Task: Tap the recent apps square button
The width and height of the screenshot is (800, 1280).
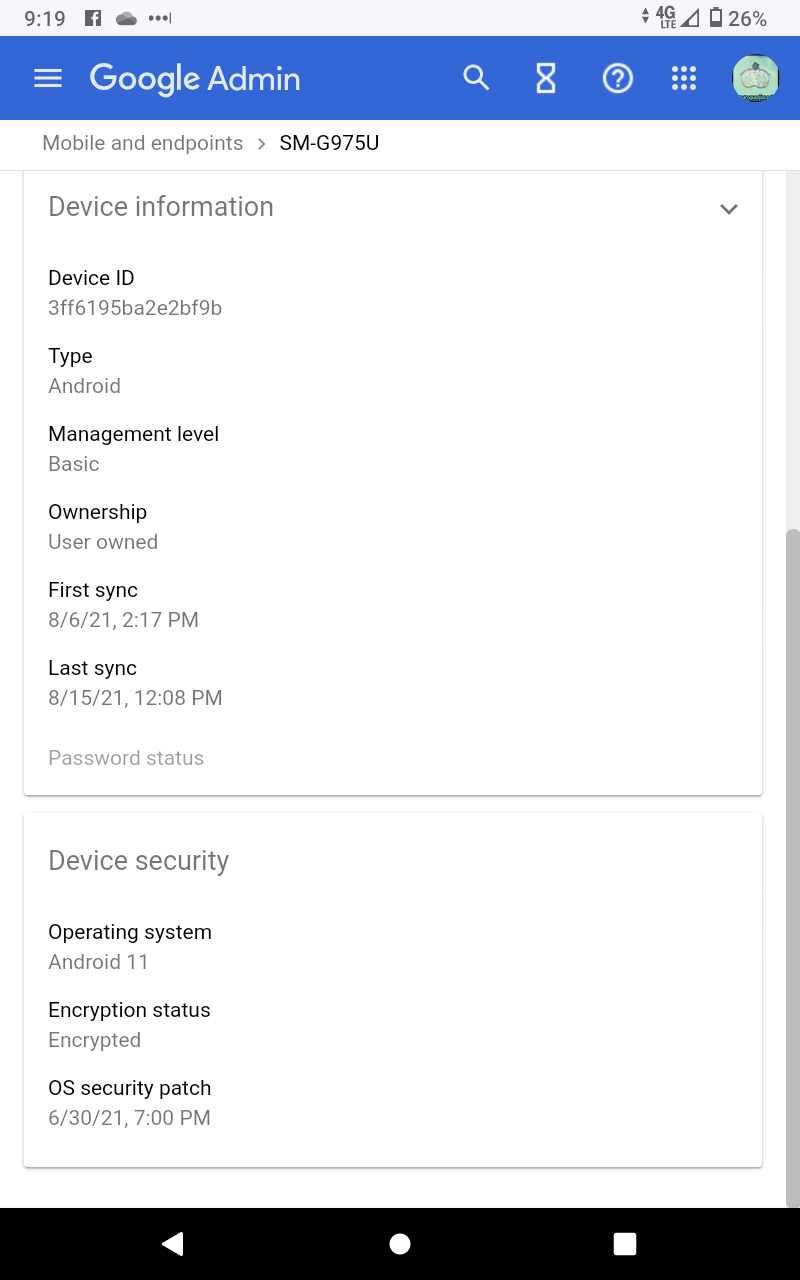Action: coord(625,1243)
